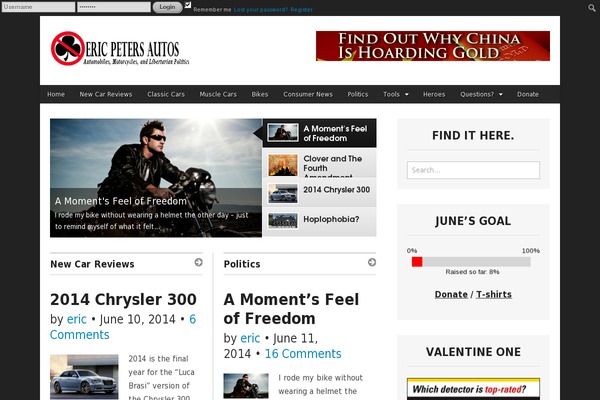Click the Register link
This screenshot has height=400, width=600.
pyautogui.click(x=301, y=10)
